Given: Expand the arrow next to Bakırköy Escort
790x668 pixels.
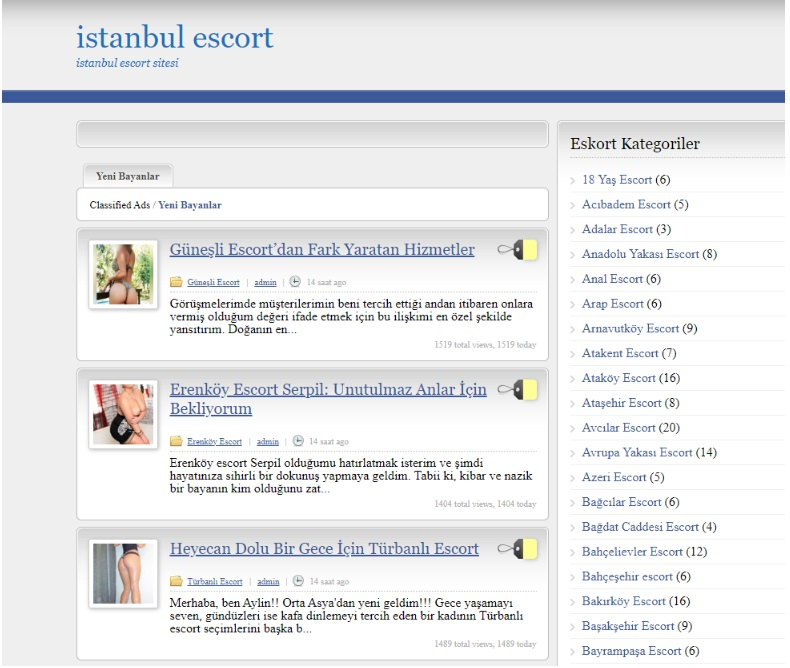Looking at the screenshot, I should tap(572, 602).
